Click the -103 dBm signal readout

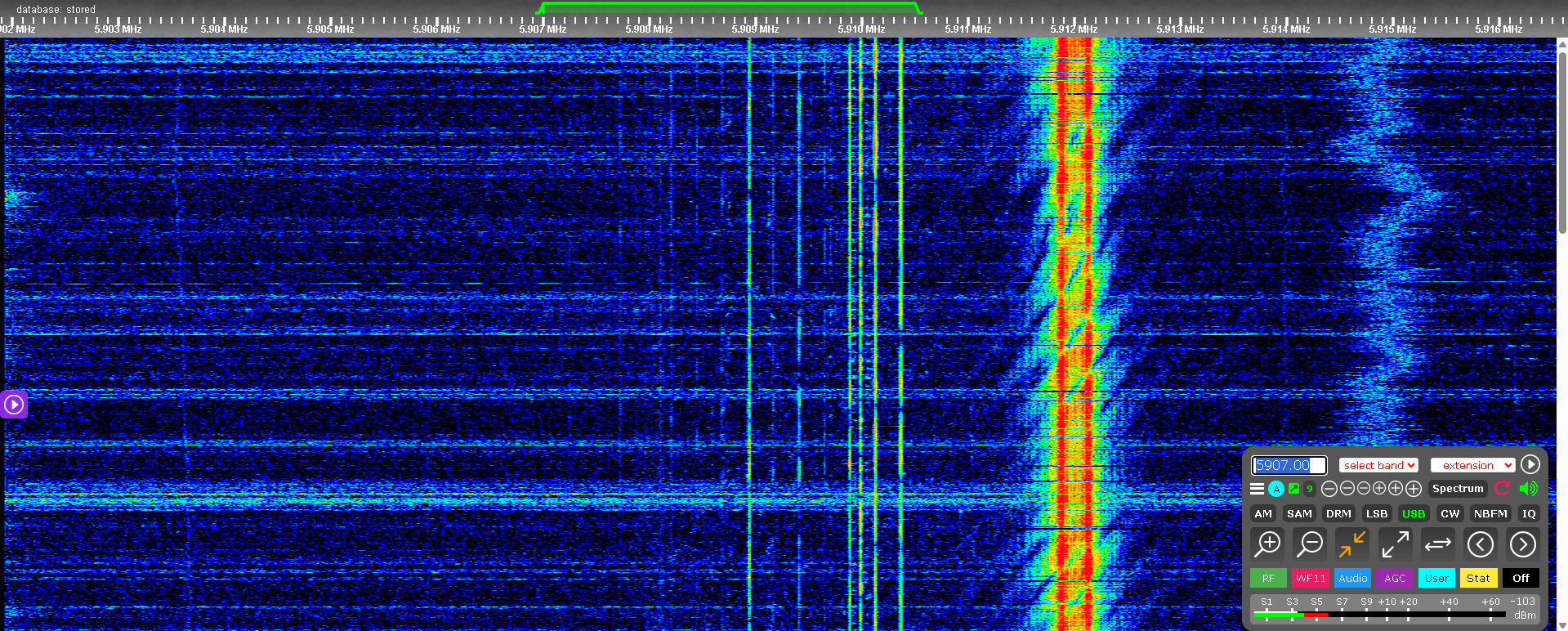tap(1524, 607)
